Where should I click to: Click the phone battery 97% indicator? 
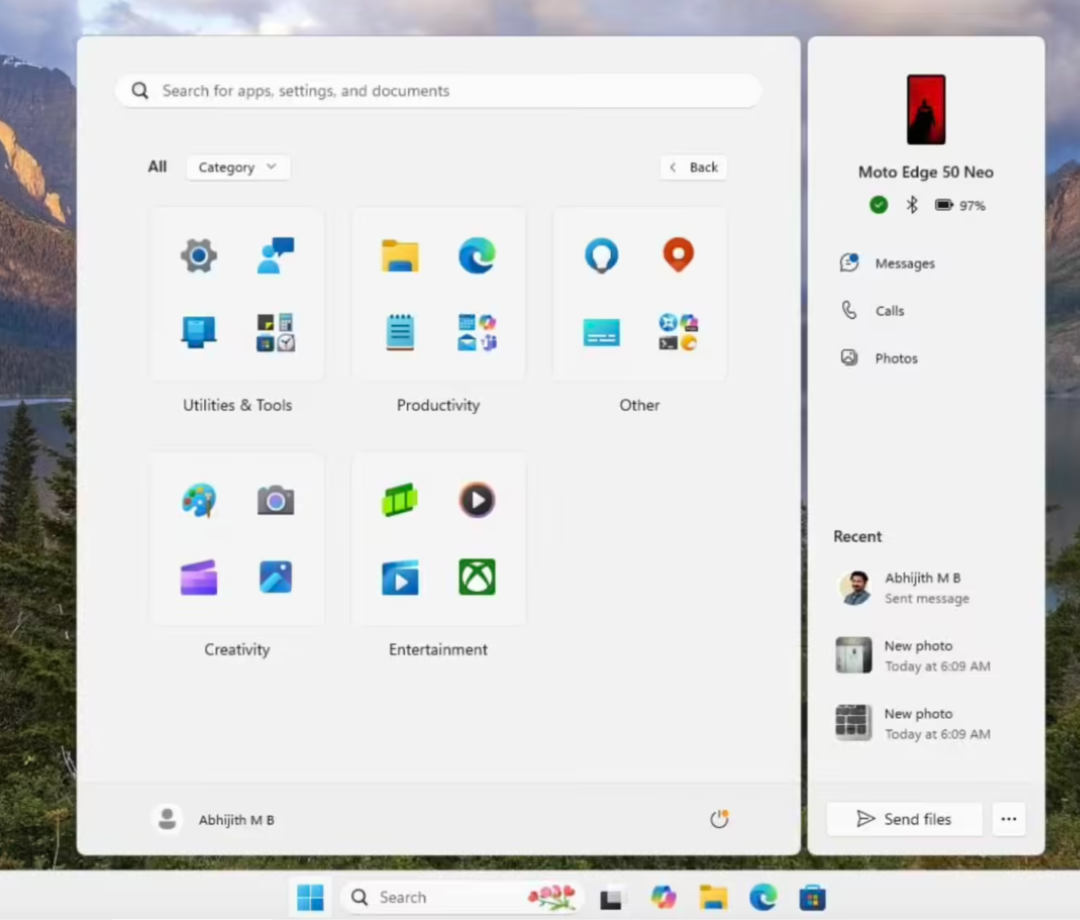click(960, 205)
